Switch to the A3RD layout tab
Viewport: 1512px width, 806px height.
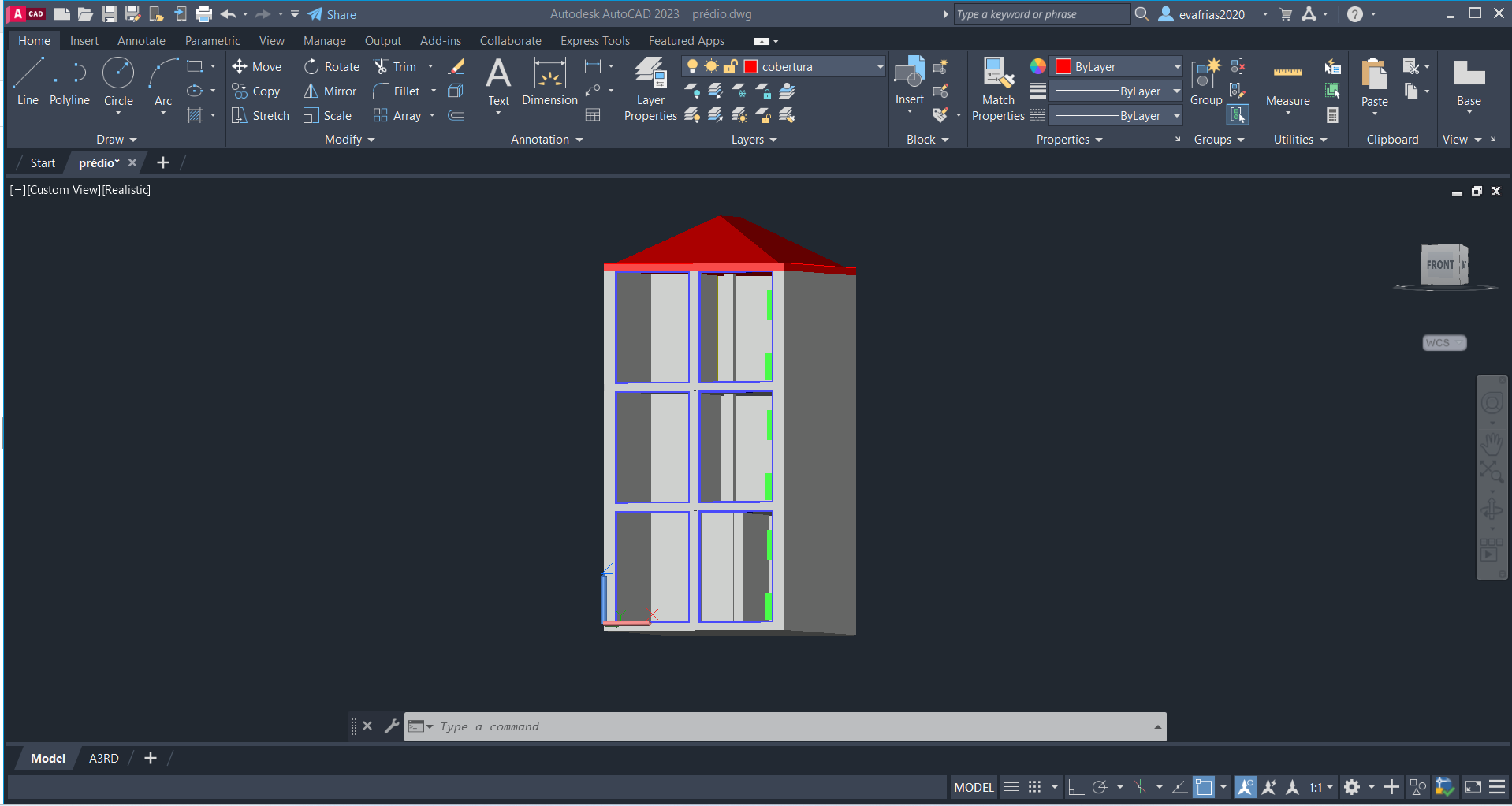(x=103, y=759)
